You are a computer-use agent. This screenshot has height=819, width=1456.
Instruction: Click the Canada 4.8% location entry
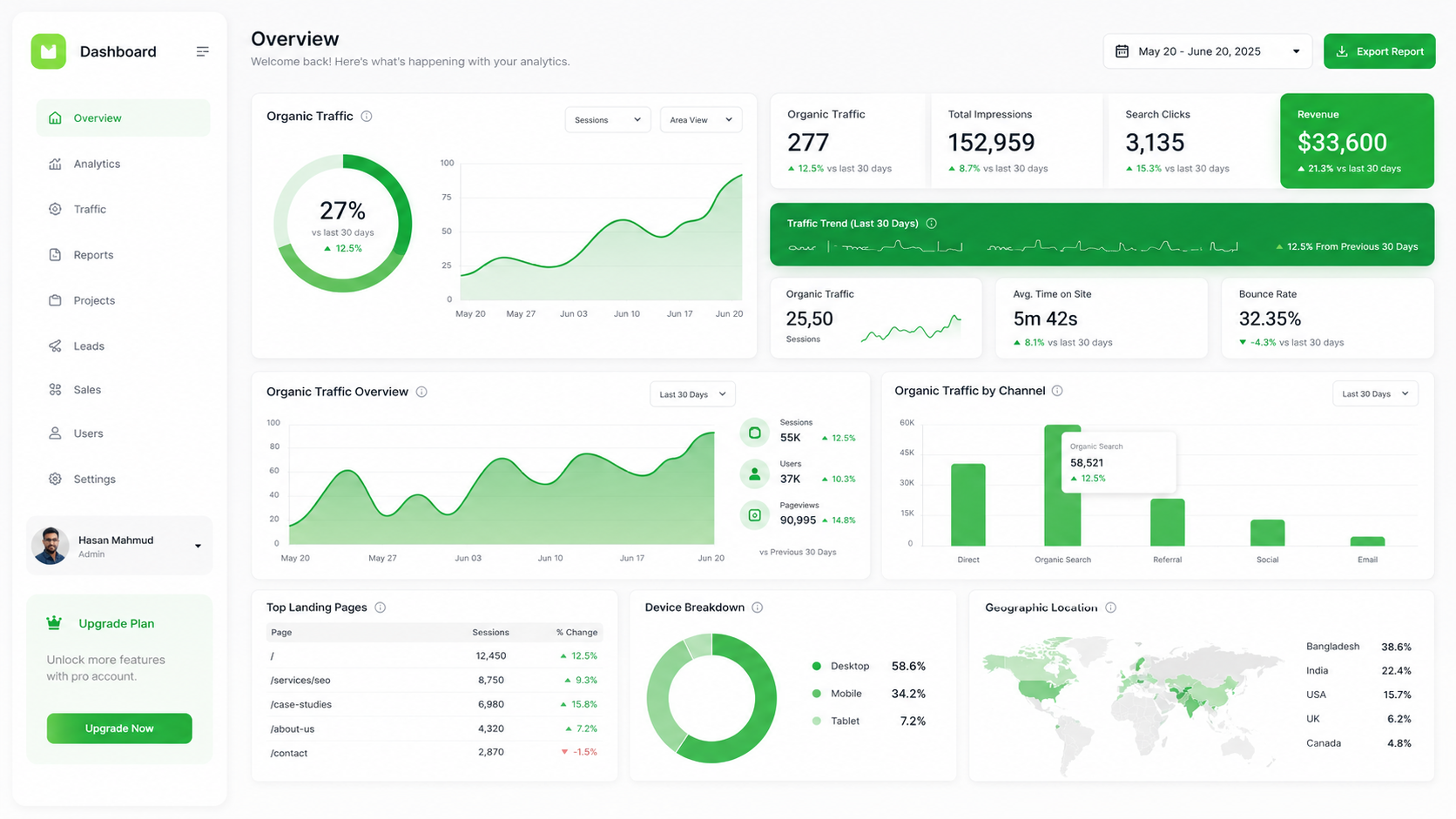[x=1358, y=743]
